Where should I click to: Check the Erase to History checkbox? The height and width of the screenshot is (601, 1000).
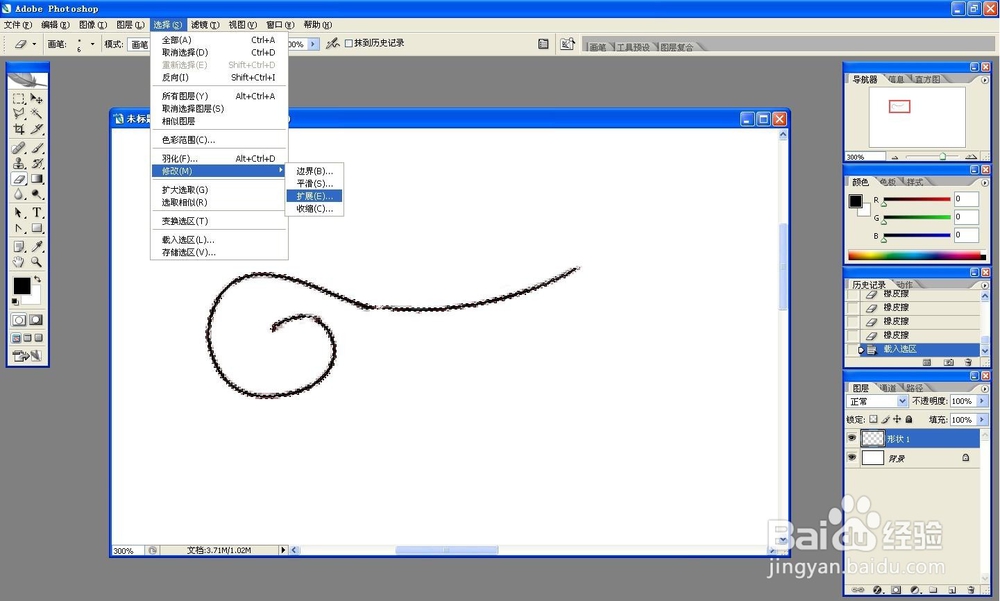[x=349, y=43]
